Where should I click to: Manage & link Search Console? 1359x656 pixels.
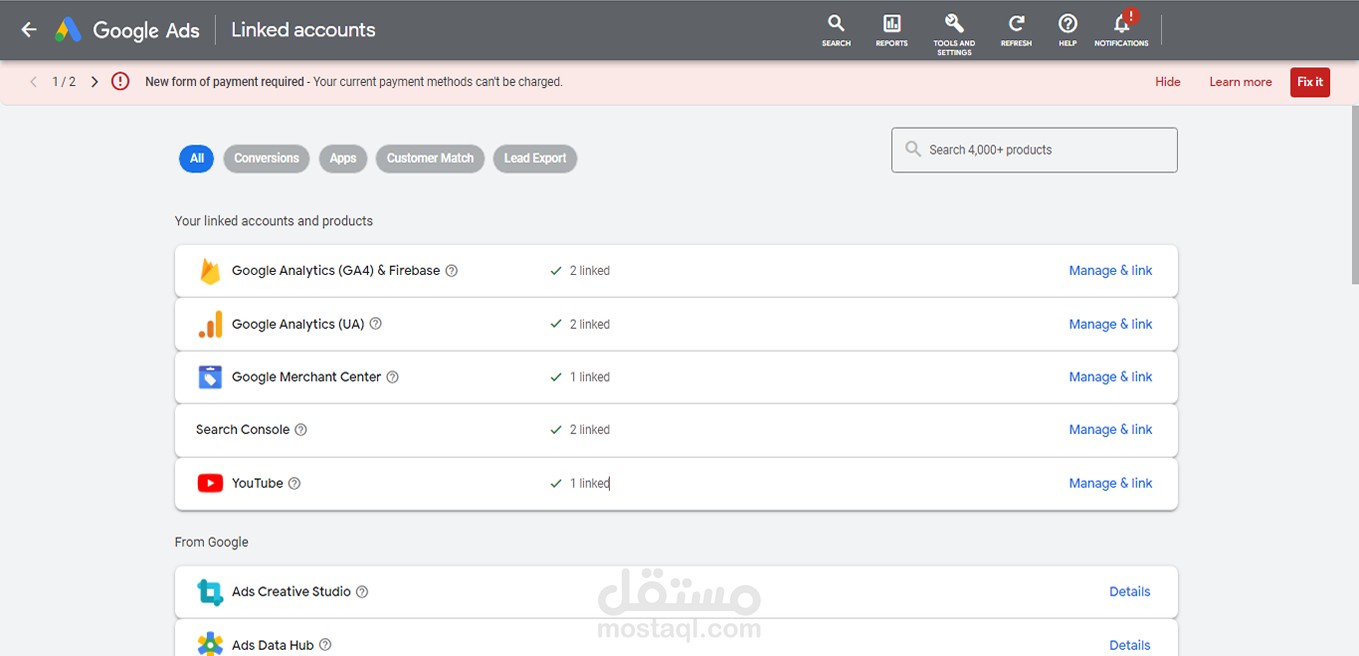click(1110, 430)
